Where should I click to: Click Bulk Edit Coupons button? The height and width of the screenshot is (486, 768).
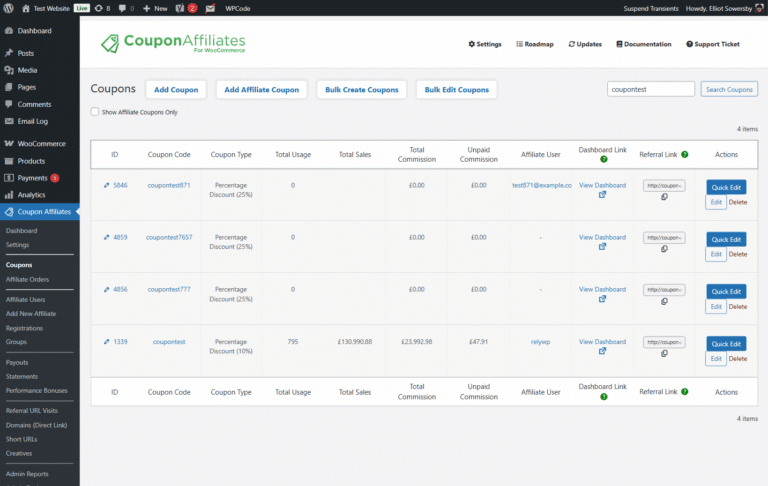pyautogui.click(x=456, y=90)
